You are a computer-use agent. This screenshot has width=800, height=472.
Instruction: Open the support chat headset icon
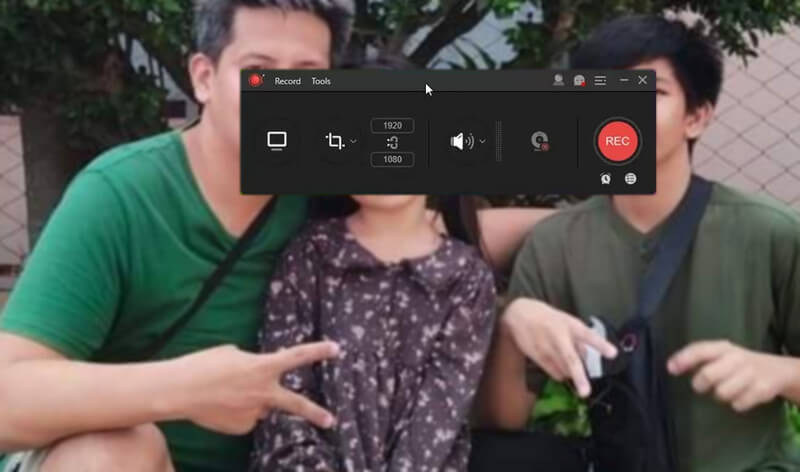click(579, 80)
